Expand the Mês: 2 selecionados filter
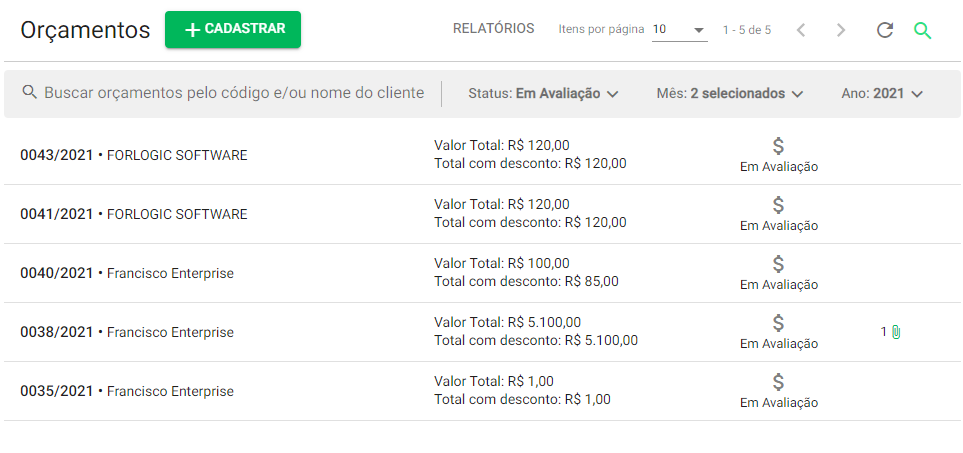963x453 pixels. (x=730, y=93)
